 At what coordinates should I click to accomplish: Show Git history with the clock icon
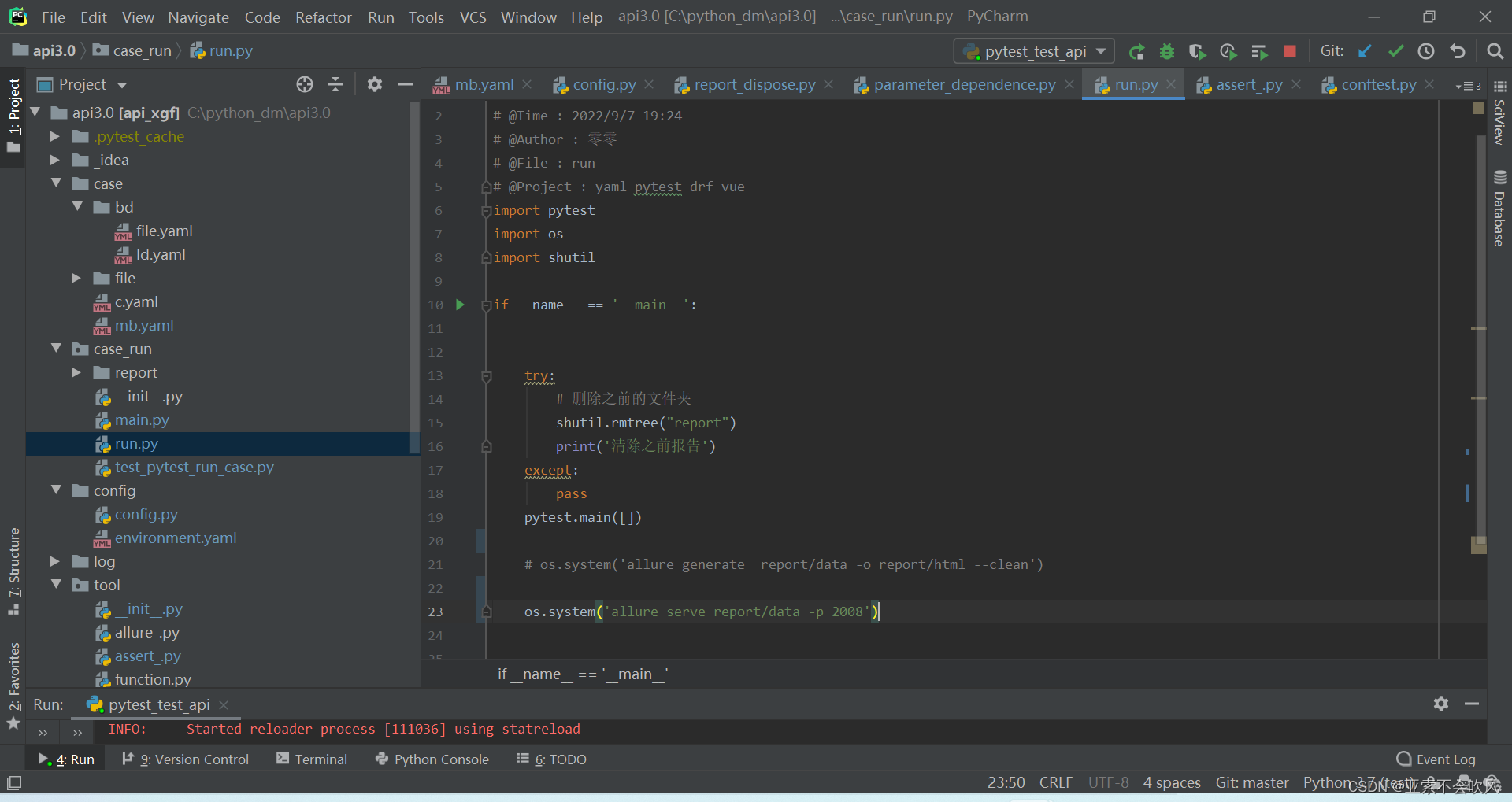1426,51
